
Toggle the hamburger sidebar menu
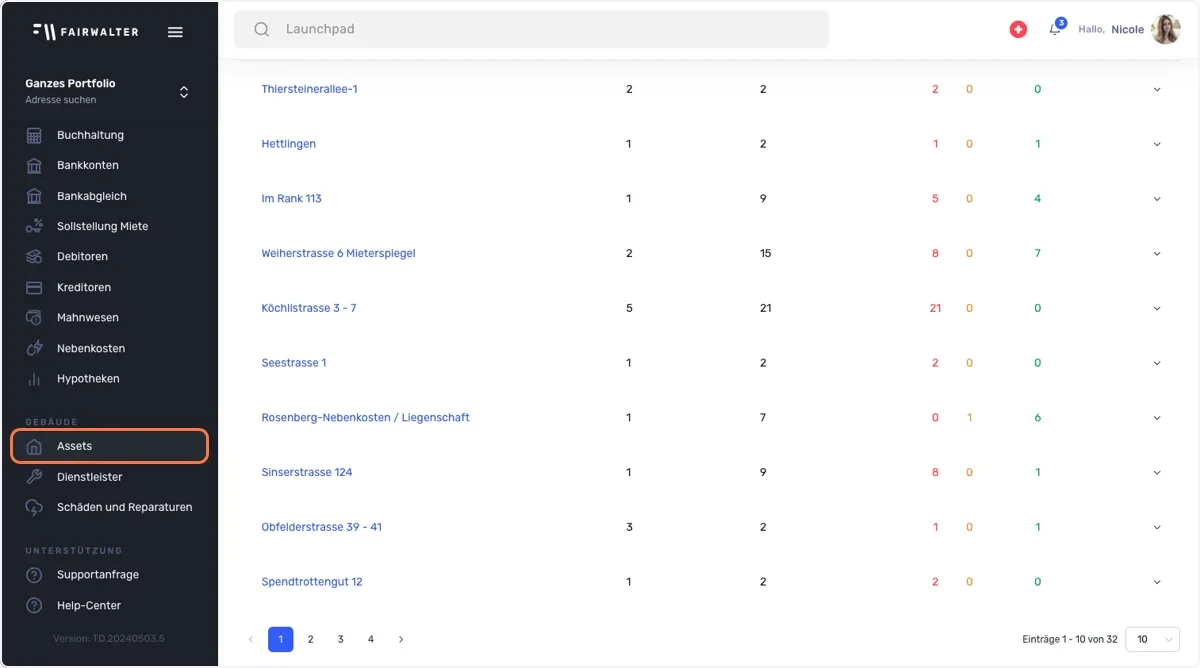click(x=175, y=32)
